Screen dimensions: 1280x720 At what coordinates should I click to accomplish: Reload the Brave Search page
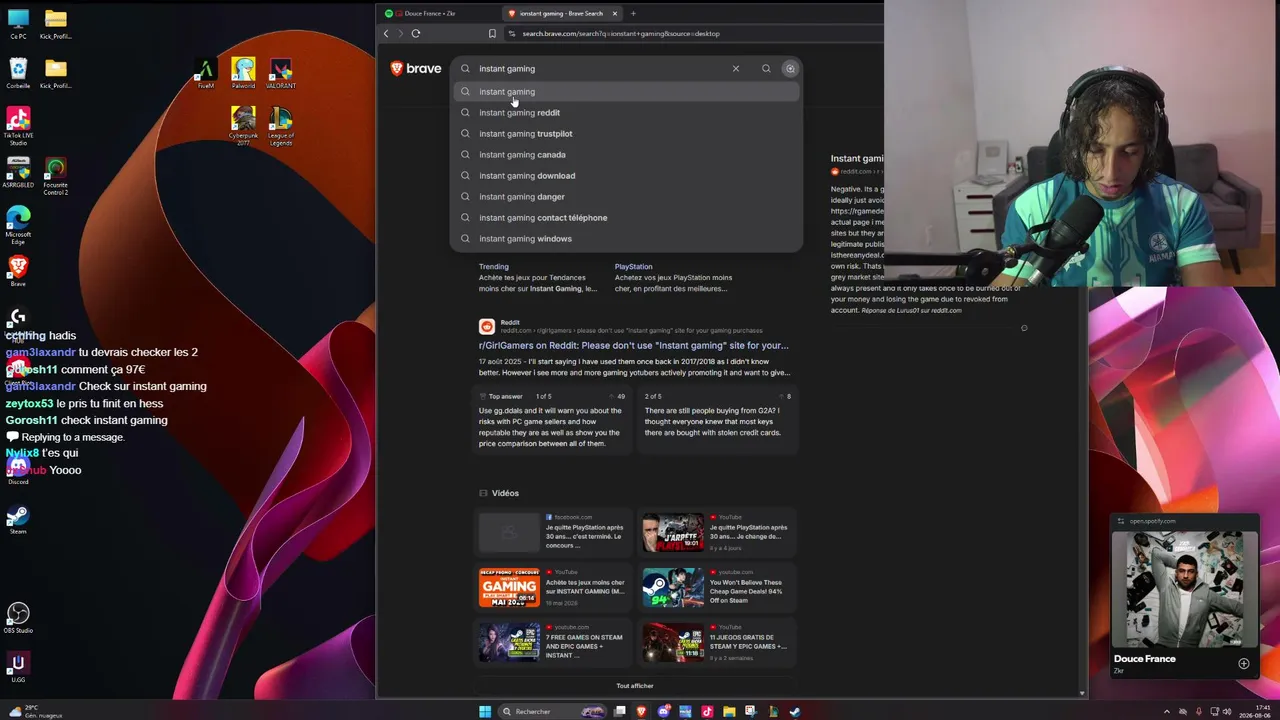[416, 33]
